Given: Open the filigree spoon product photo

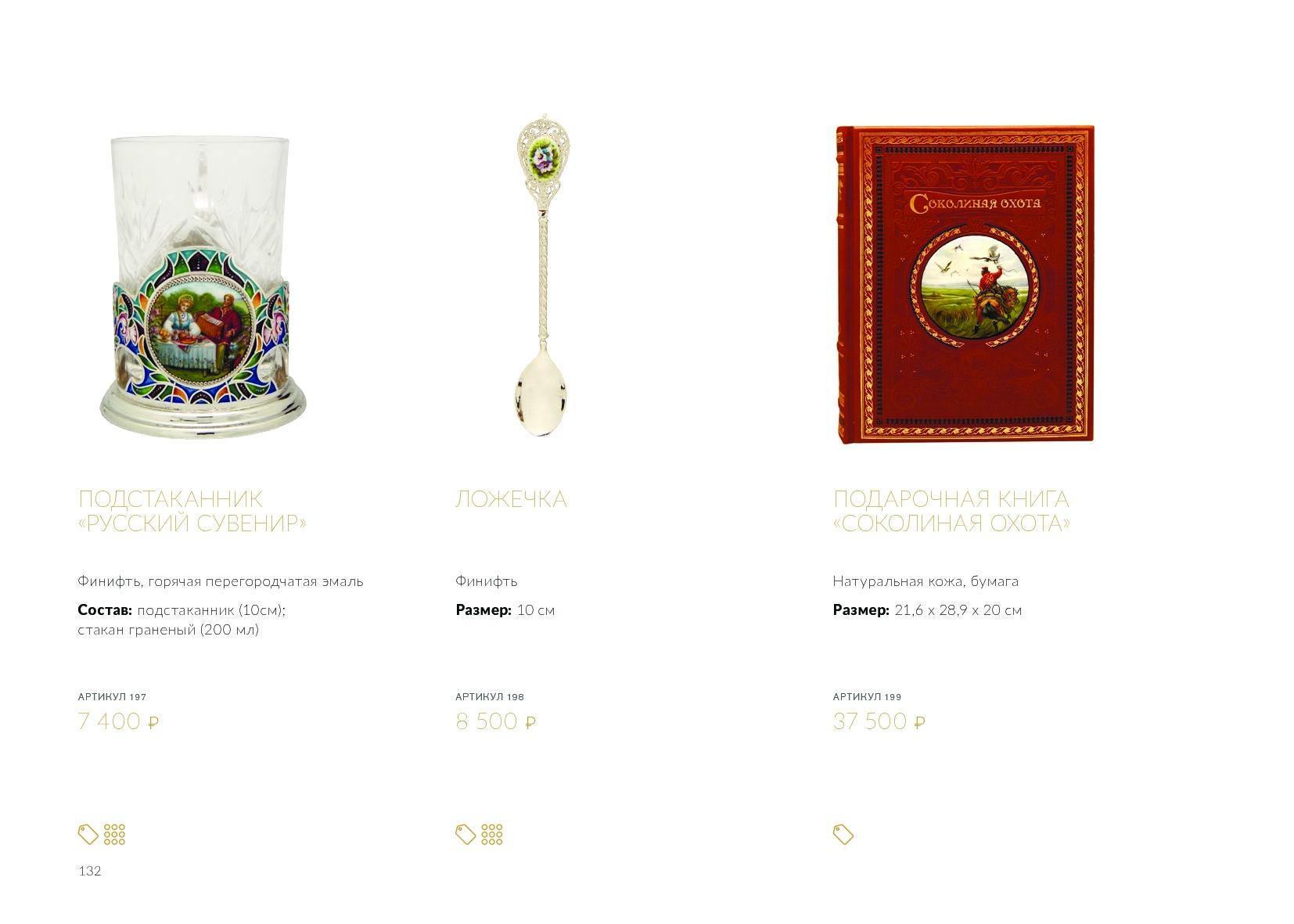Looking at the screenshot, I should click(x=541, y=276).
